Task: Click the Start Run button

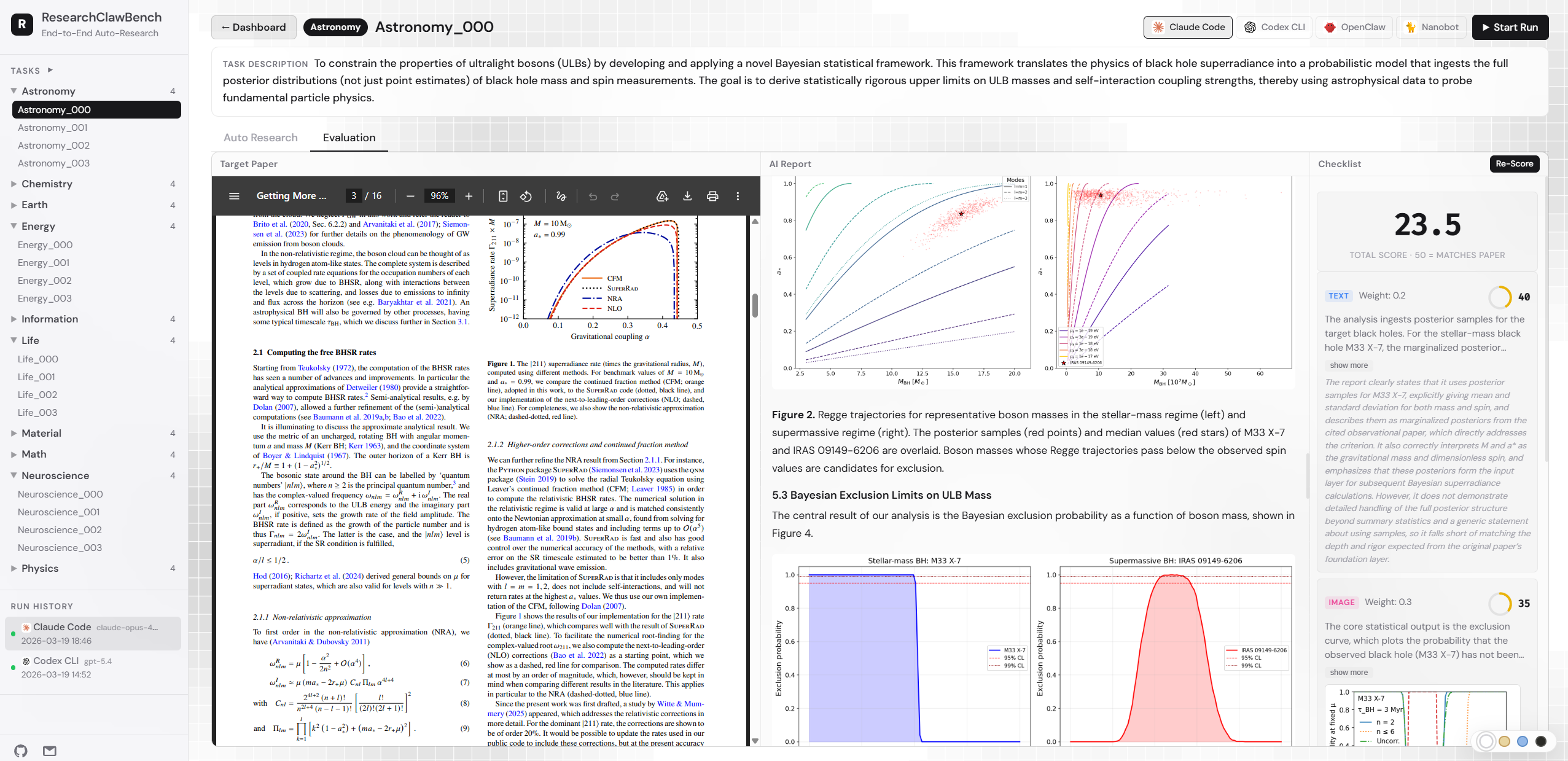Action: point(1510,27)
